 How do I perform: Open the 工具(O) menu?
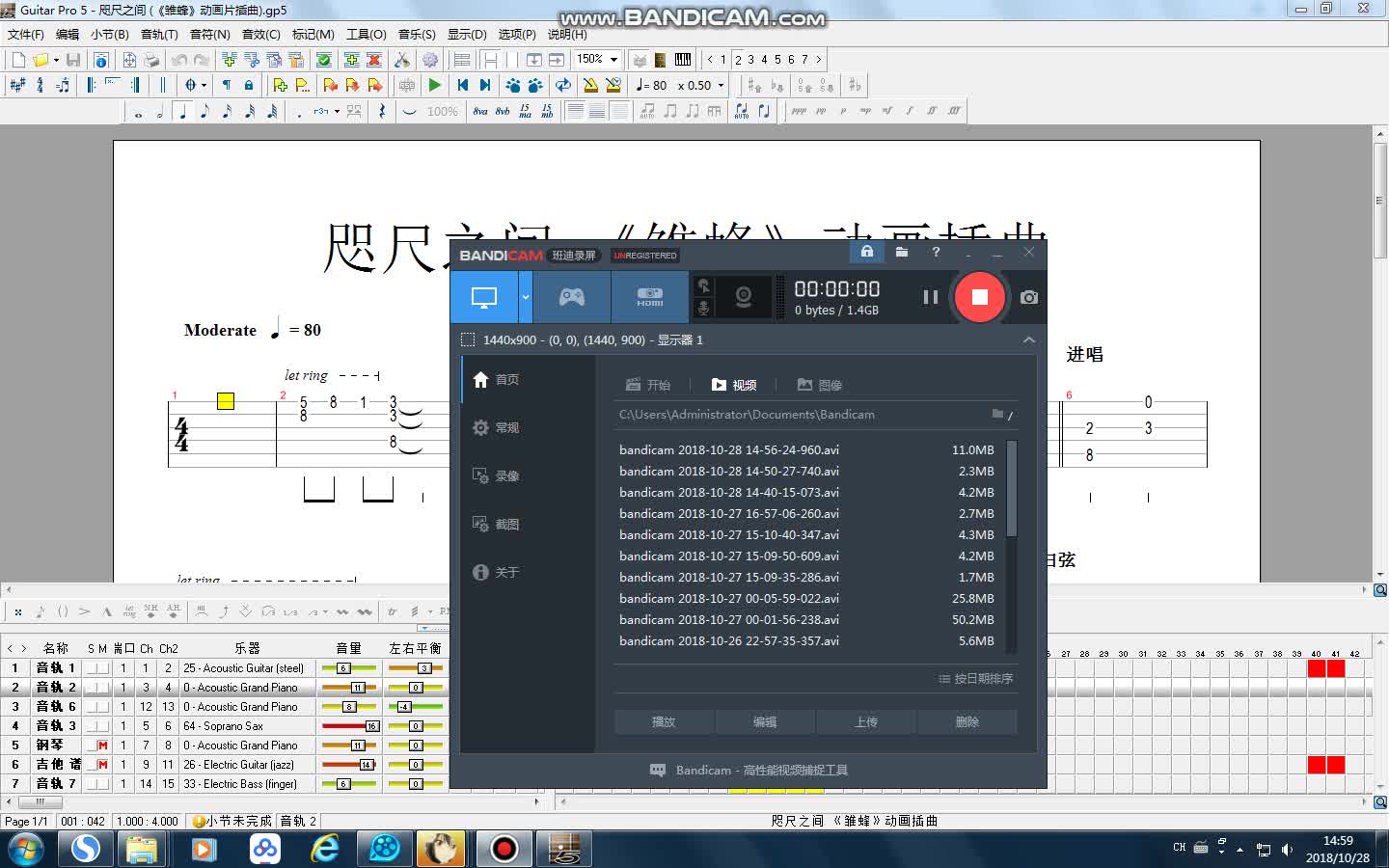(x=366, y=34)
